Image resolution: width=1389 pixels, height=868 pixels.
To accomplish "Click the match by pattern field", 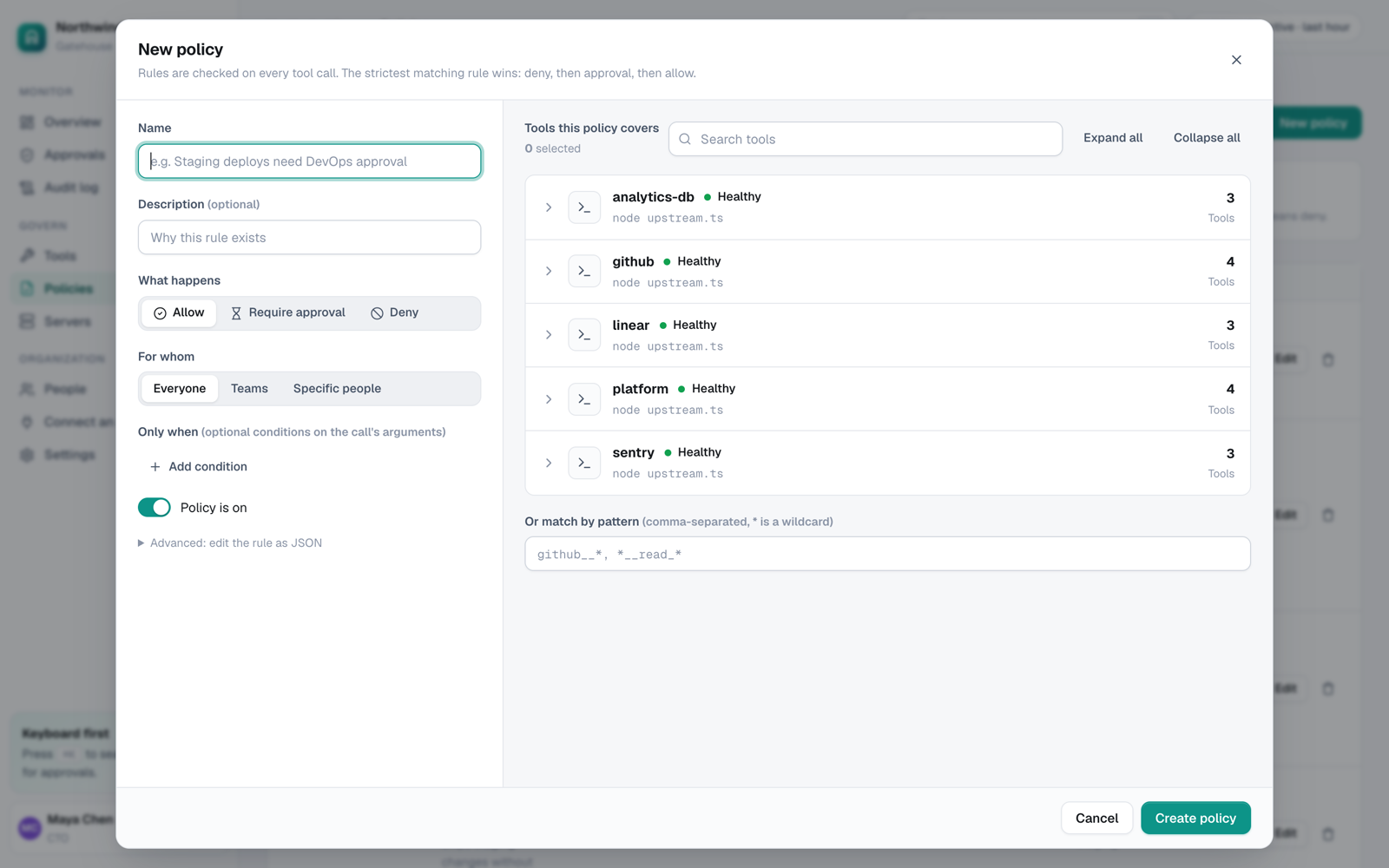I will 887,554.
